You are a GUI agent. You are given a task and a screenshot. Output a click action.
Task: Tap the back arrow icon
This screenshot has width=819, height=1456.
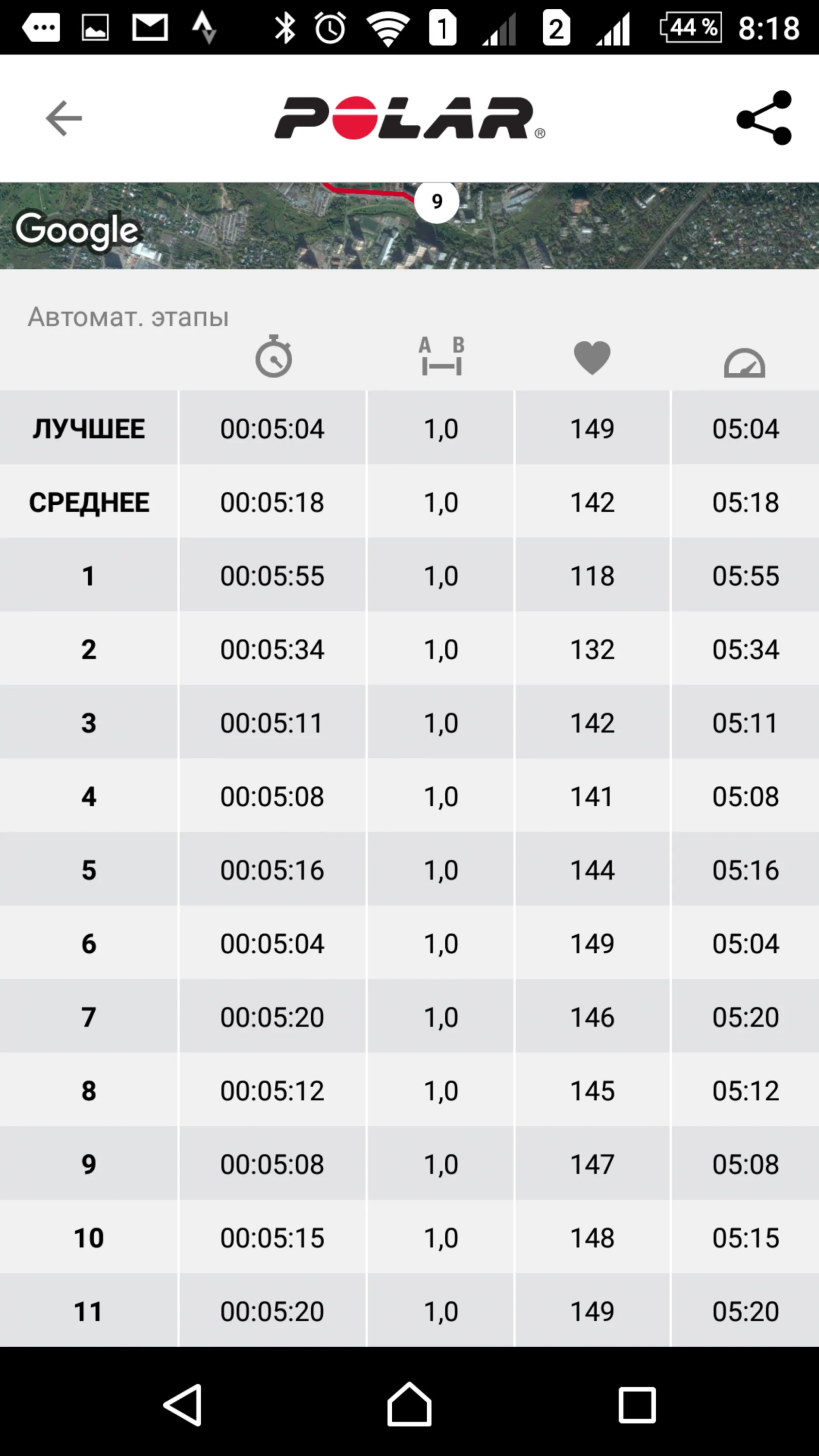tap(63, 118)
